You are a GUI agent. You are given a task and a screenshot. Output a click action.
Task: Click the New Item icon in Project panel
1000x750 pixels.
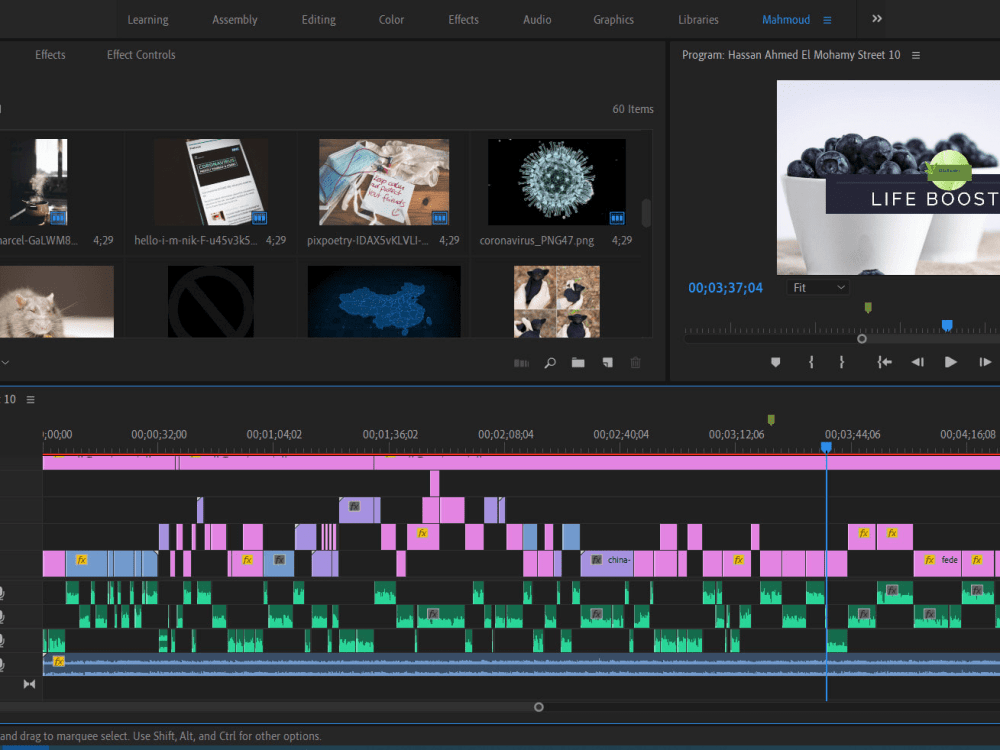608,363
